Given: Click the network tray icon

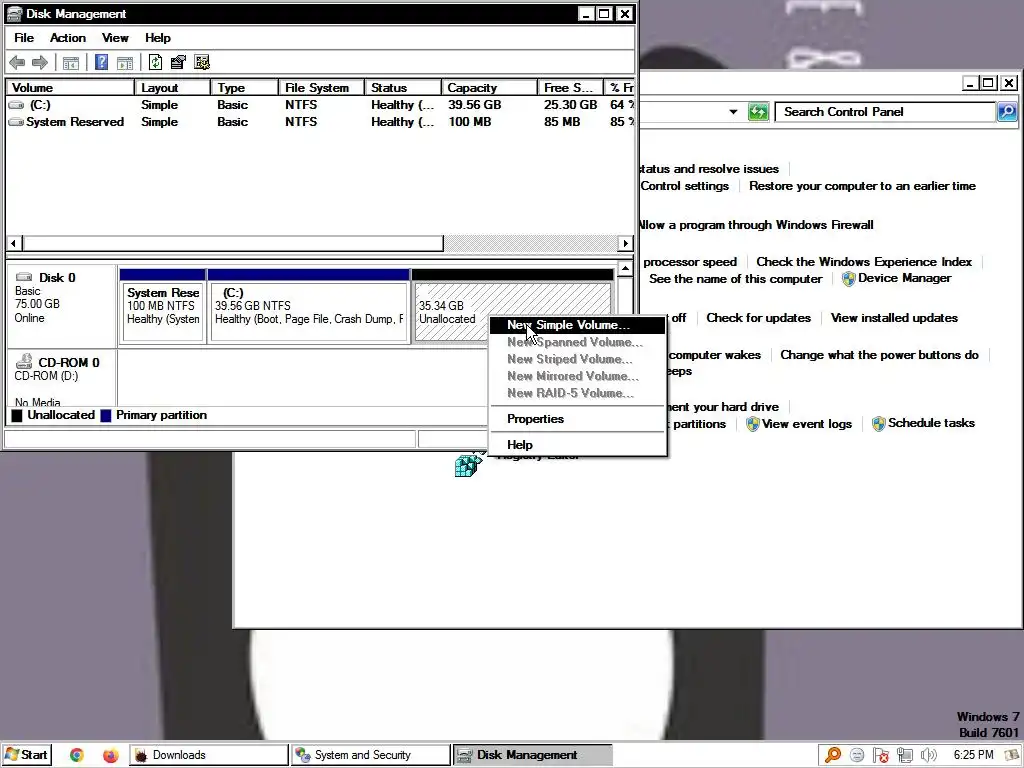Looking at the screenshot, I should (904, 755).
